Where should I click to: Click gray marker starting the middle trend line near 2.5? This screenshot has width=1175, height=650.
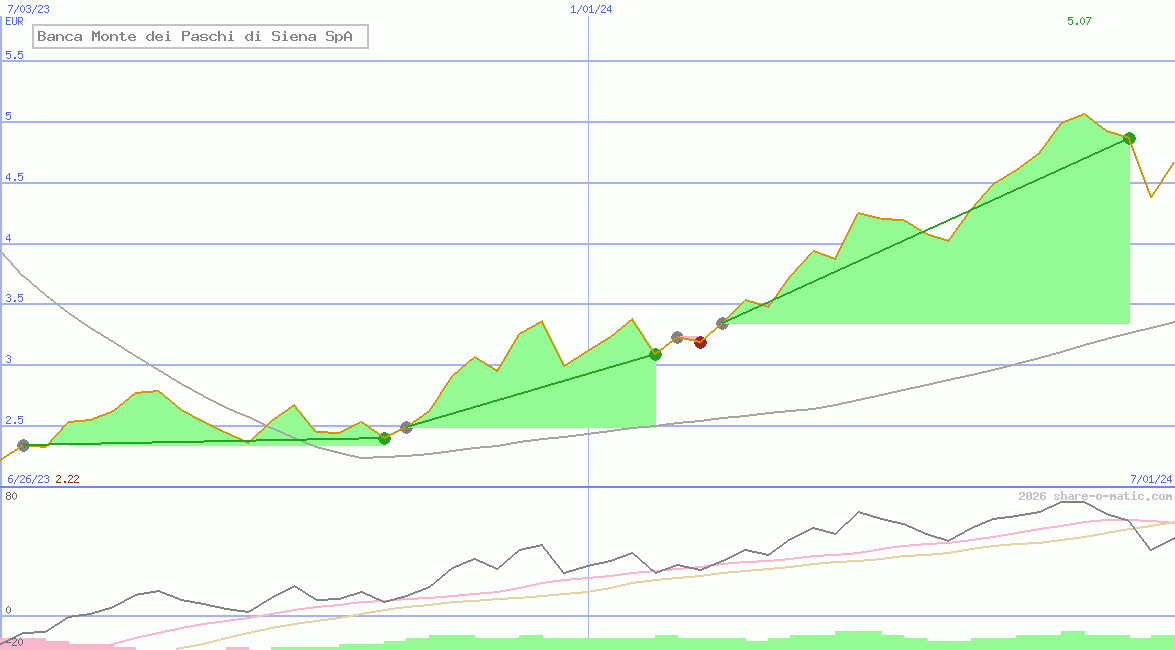point(406,427)
